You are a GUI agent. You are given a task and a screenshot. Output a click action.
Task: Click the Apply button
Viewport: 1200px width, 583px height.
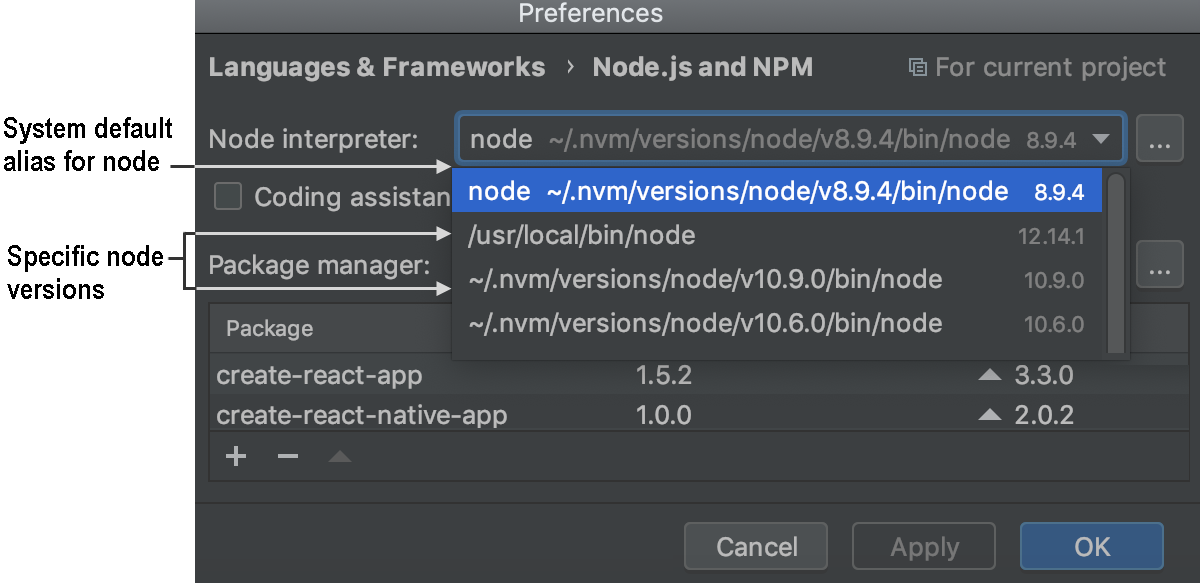924,547
